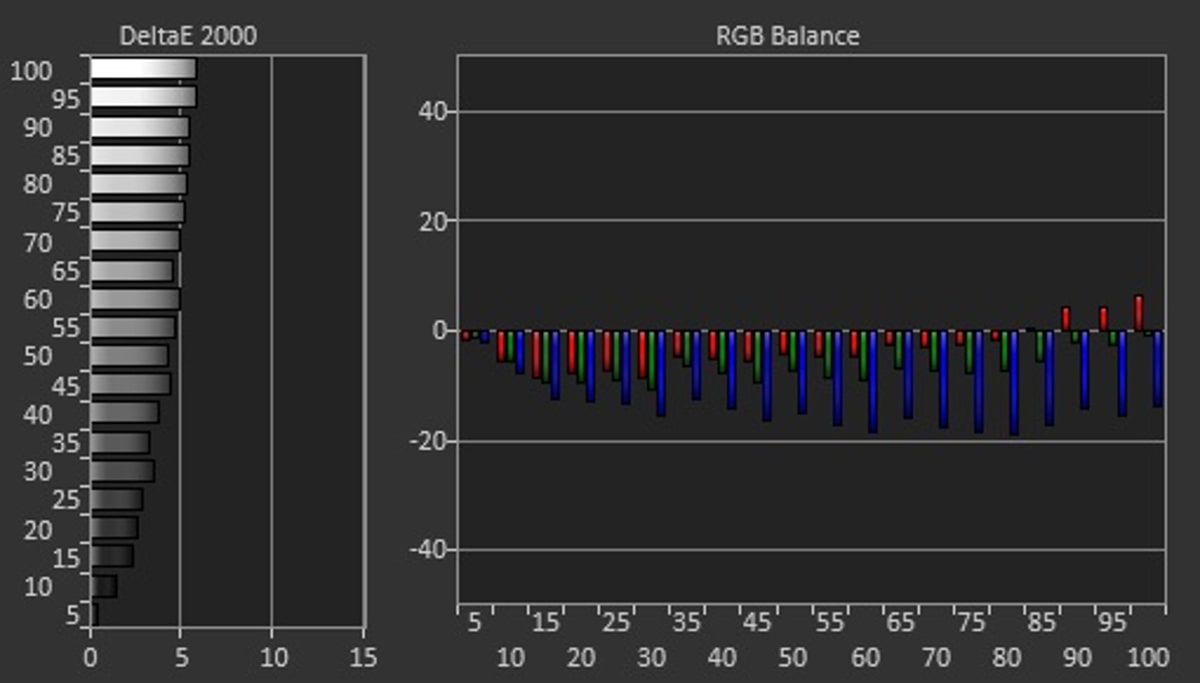The height and width of the screenshot is (683, 1200).
Task: Click the blue RGB Balance bar at 100
Action: click(x=1157, y=369)
